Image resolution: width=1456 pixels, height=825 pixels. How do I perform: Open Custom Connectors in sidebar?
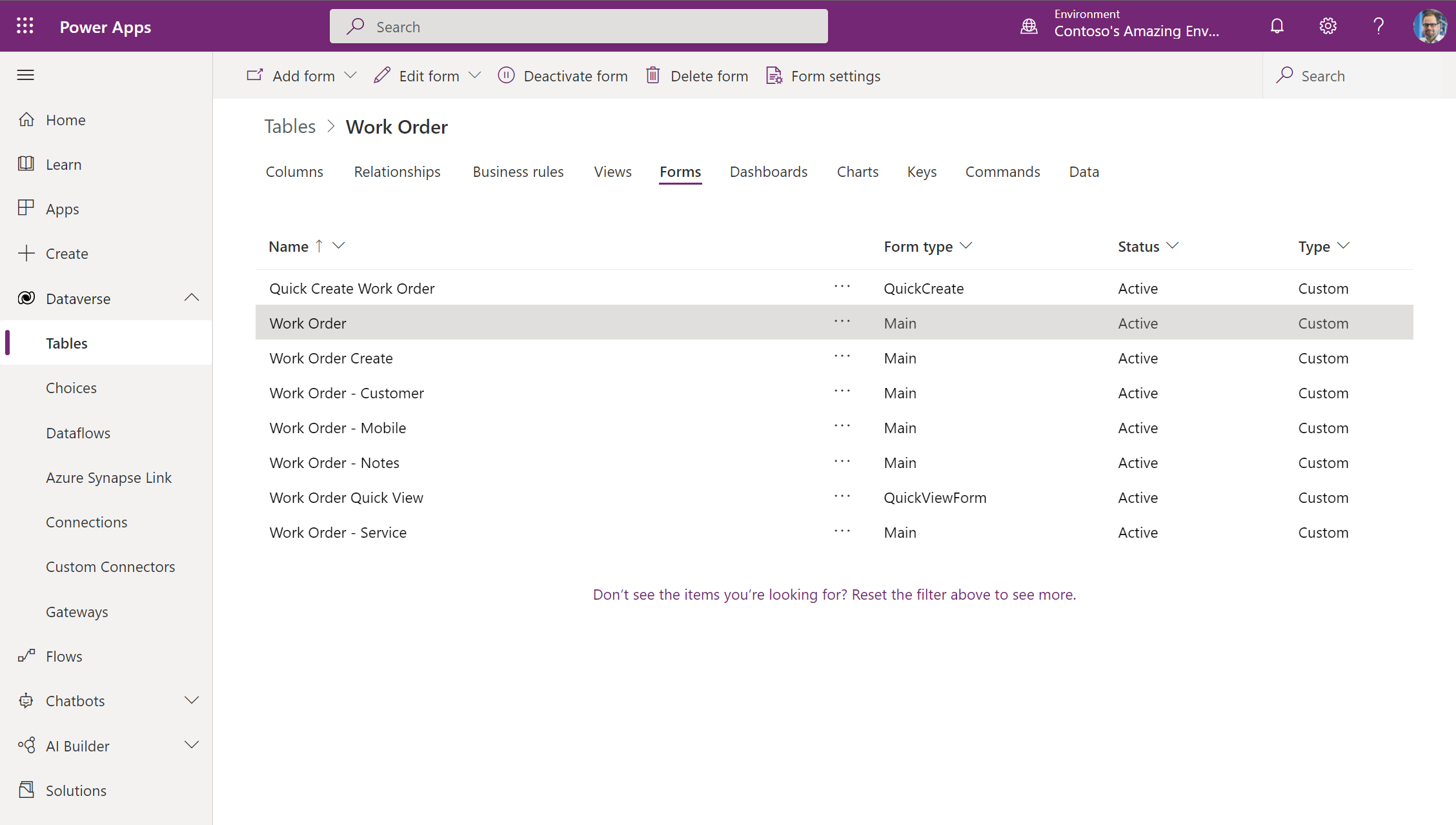click(x=110, y=567)
